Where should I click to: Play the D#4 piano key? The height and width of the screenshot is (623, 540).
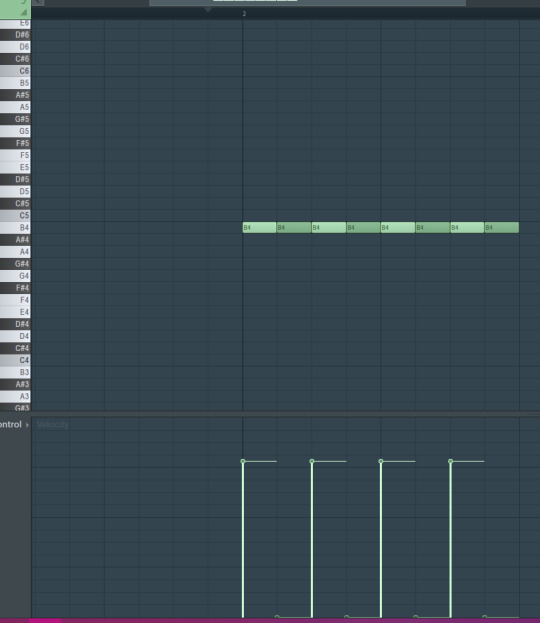15,324
